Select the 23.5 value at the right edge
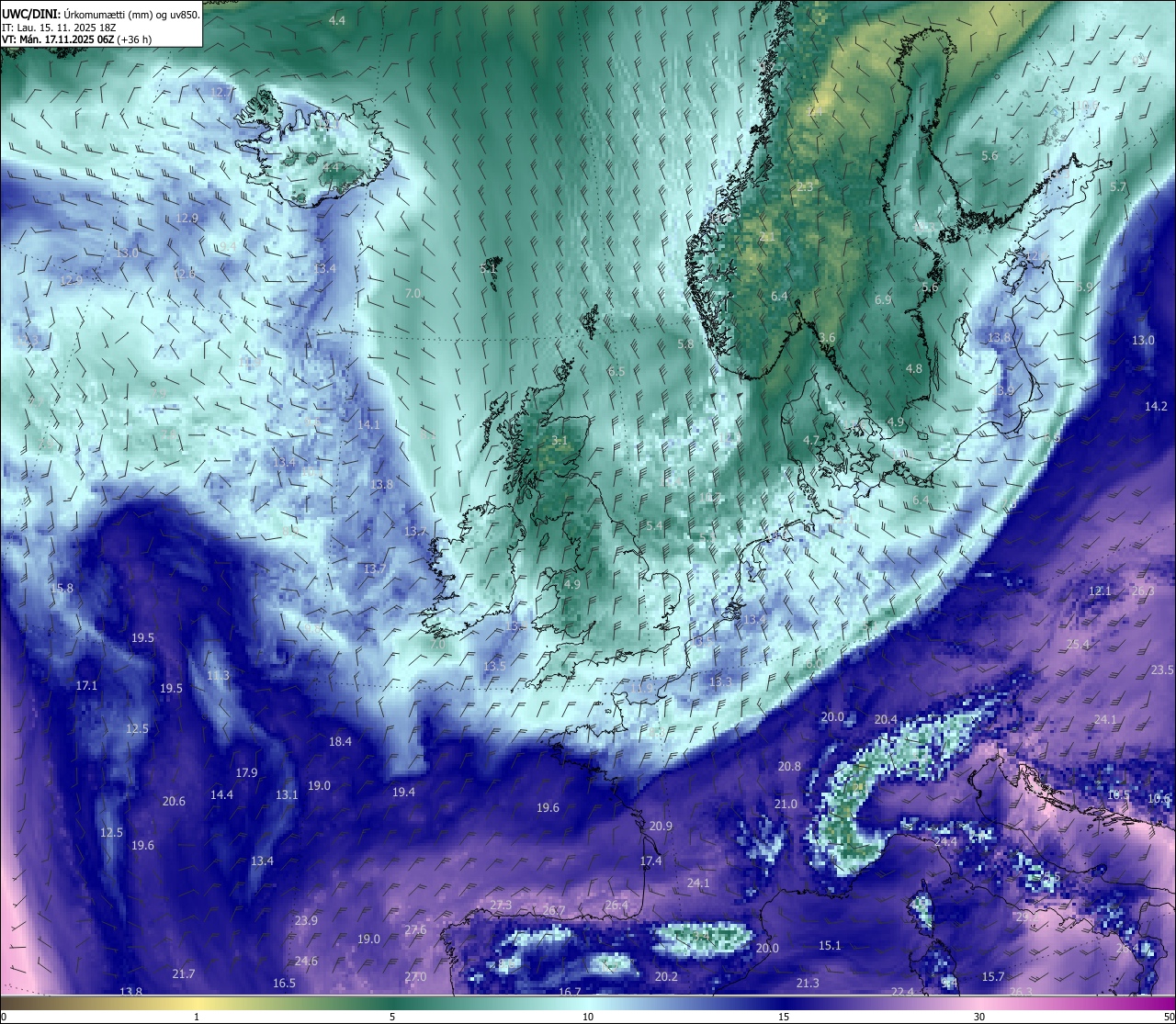Screen dimensions: 1176x1024 (x=1162, y=670)
